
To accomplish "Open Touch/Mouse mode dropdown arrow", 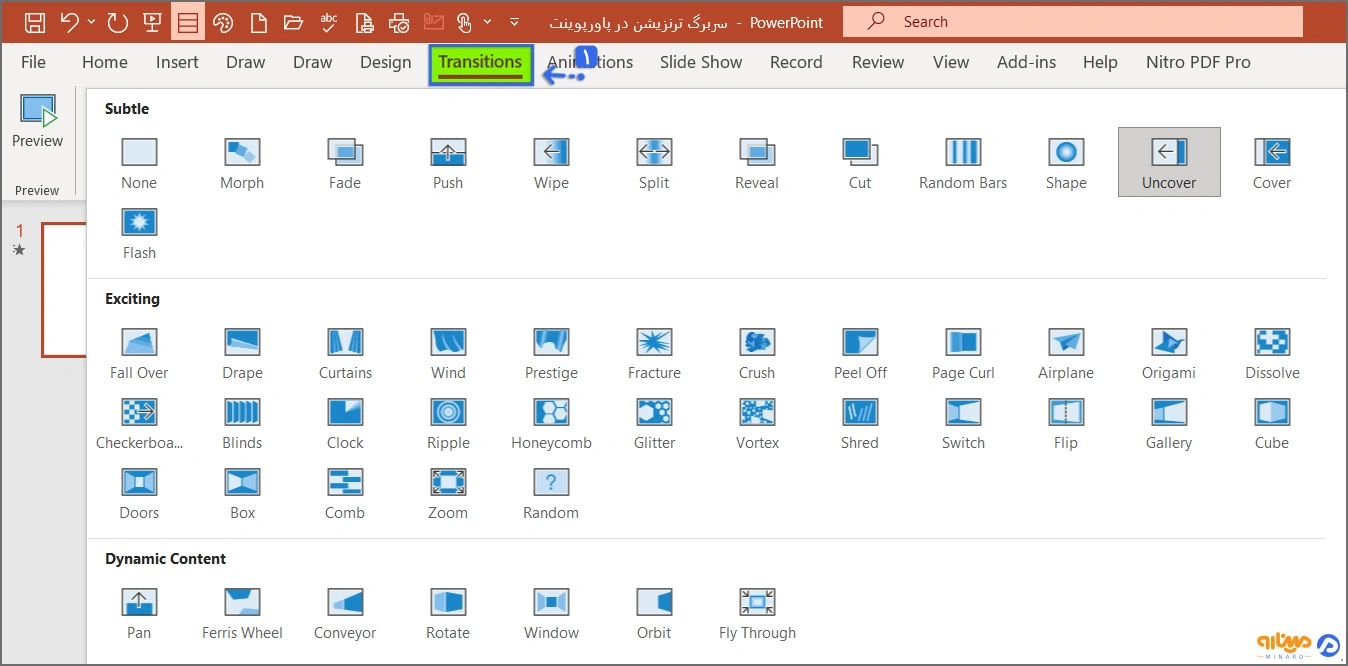I will point(487,21).
